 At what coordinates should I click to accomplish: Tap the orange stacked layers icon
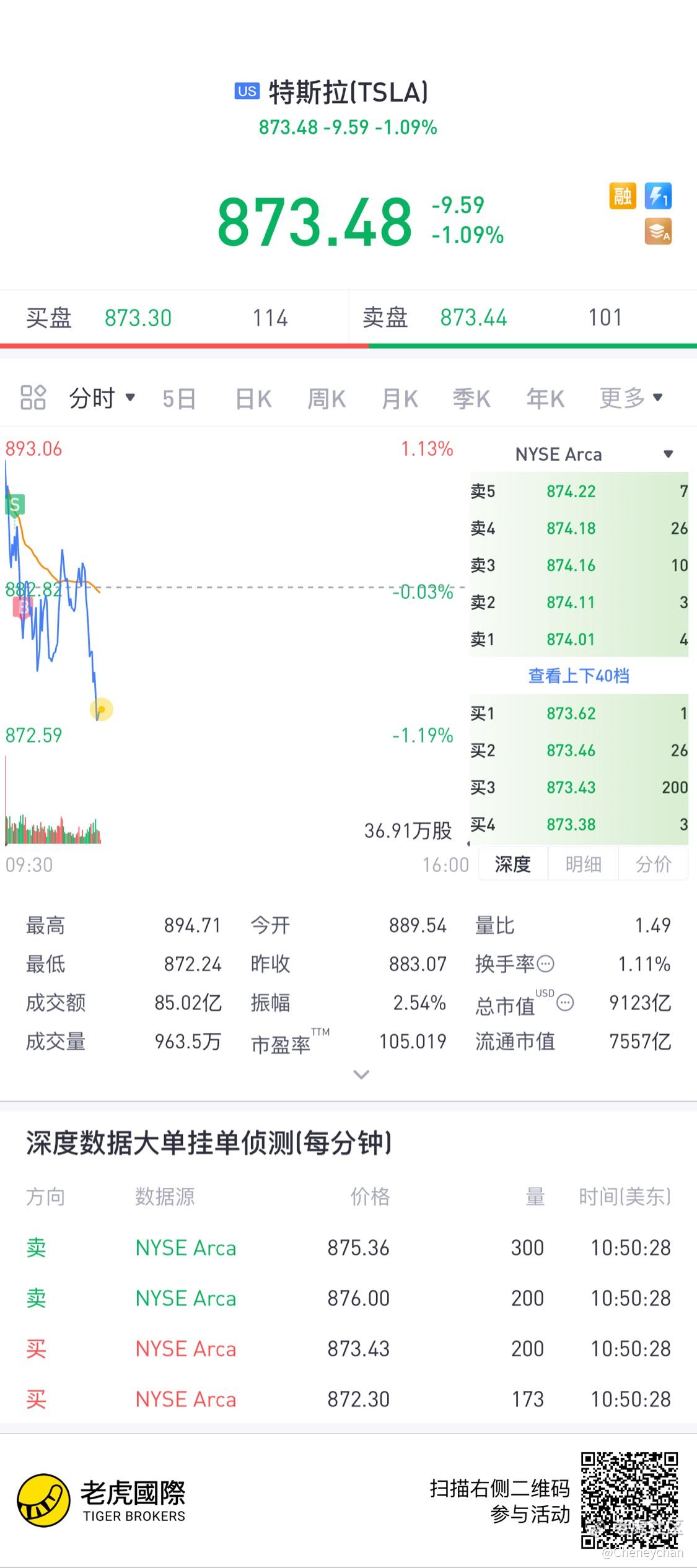pyautogui.click(x=658, y=232)
